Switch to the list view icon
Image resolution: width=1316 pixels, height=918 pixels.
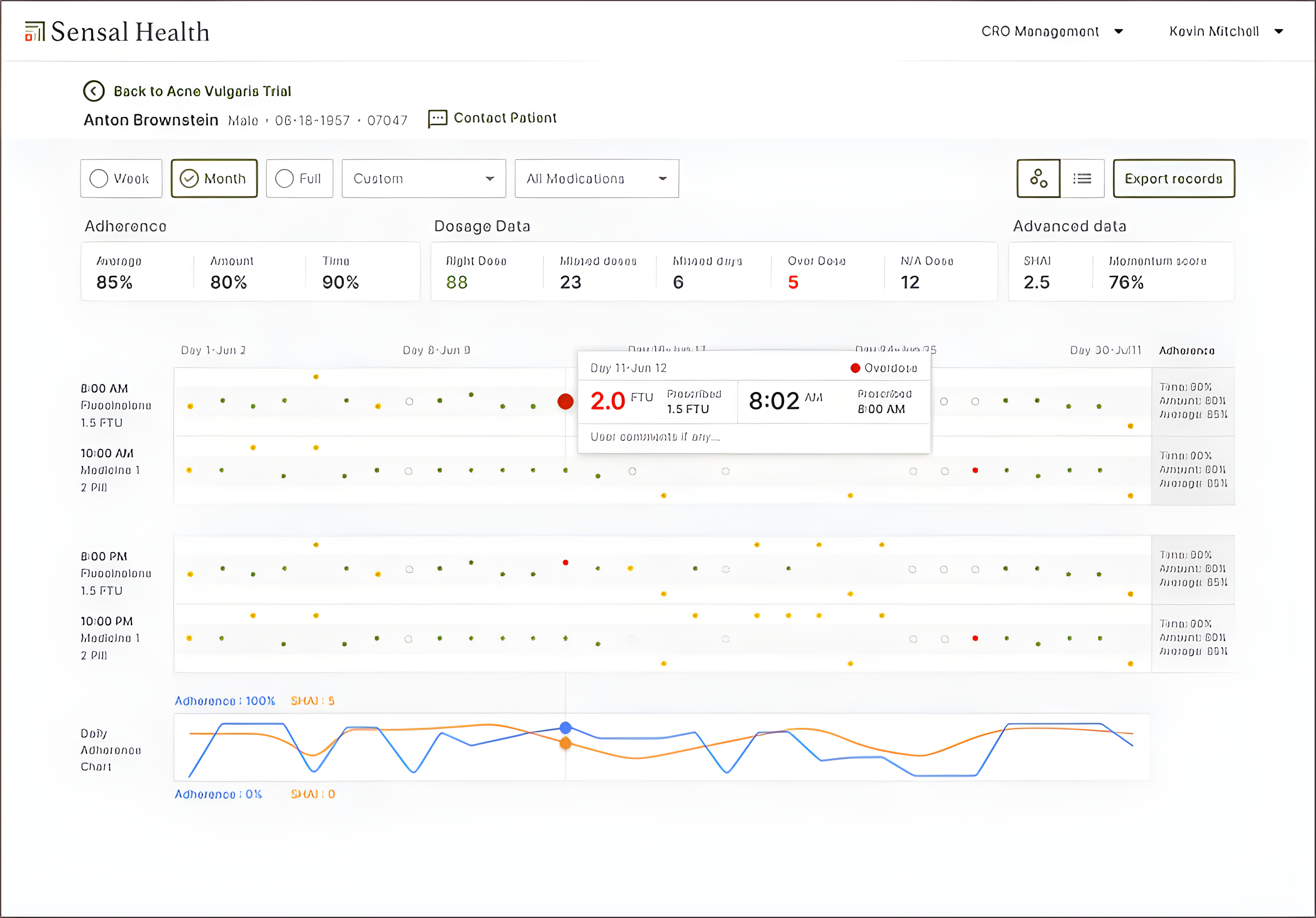(x=1082, y=178)
